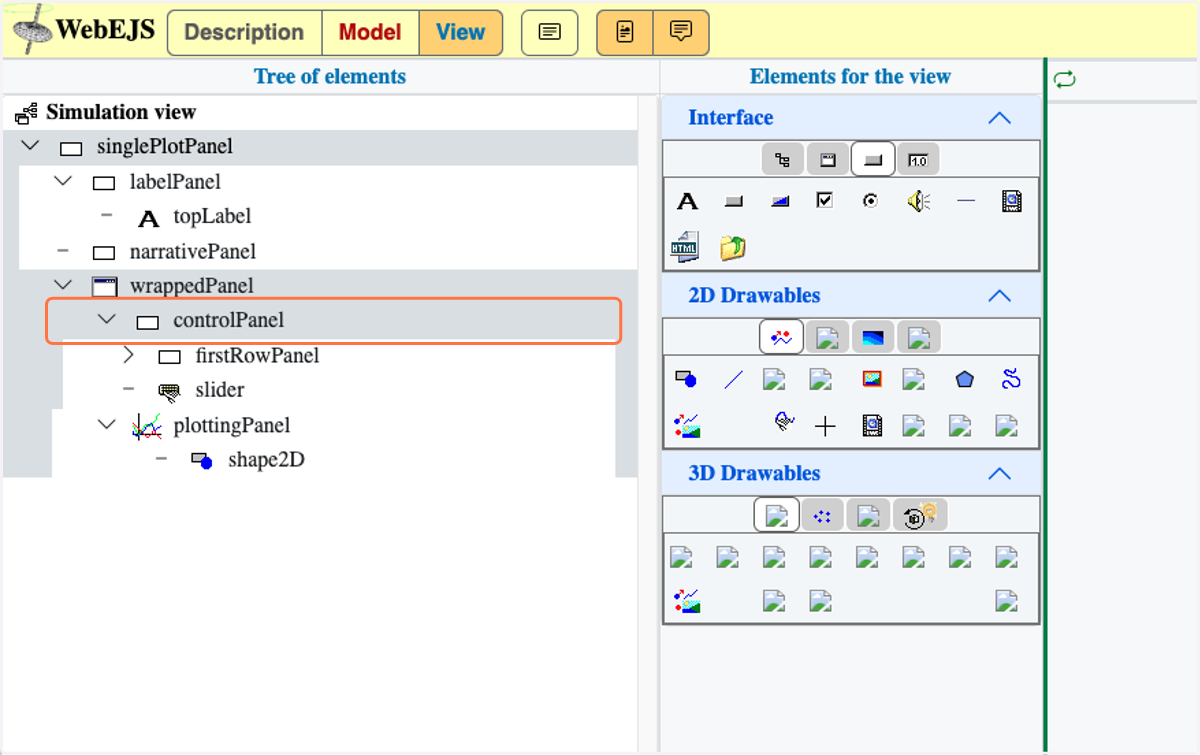This screenshot has width=1200, height=755.
Task: Collapse the Interface palette section
Action: click(x=999, y=118)
